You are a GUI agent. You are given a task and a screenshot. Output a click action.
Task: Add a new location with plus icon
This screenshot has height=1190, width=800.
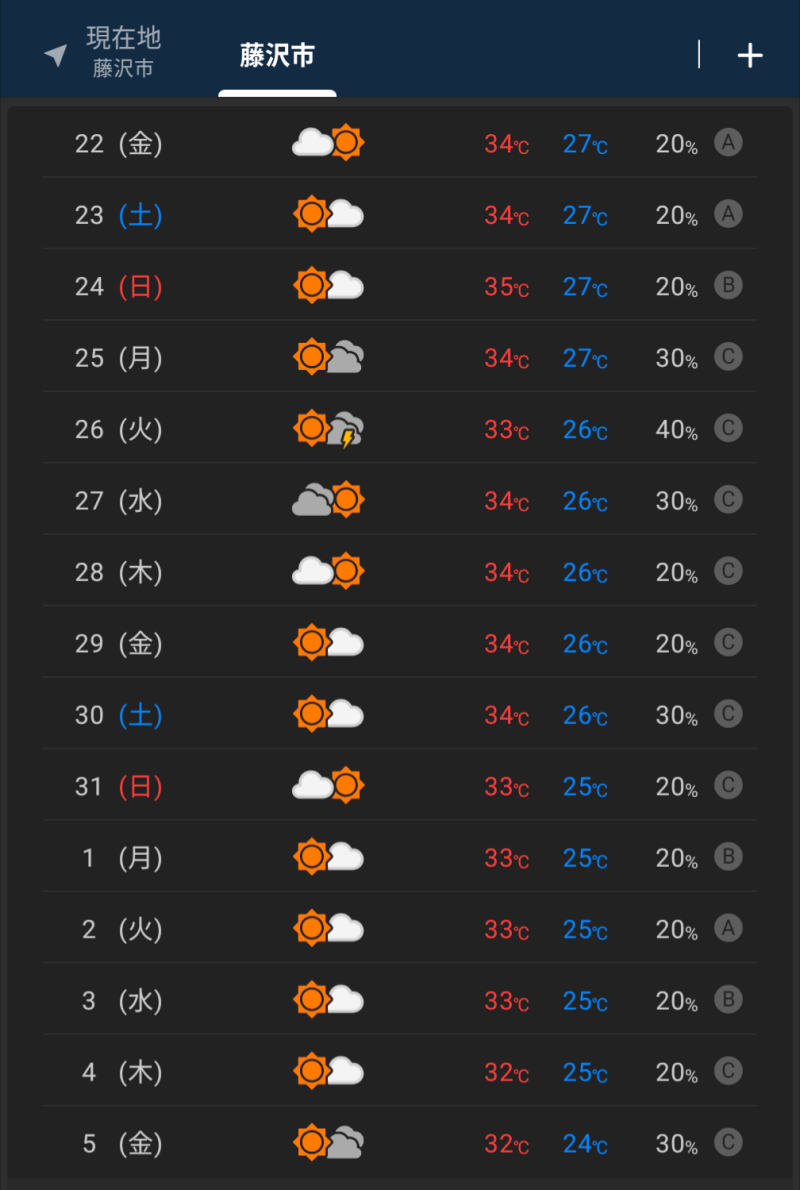coord(750,55)
